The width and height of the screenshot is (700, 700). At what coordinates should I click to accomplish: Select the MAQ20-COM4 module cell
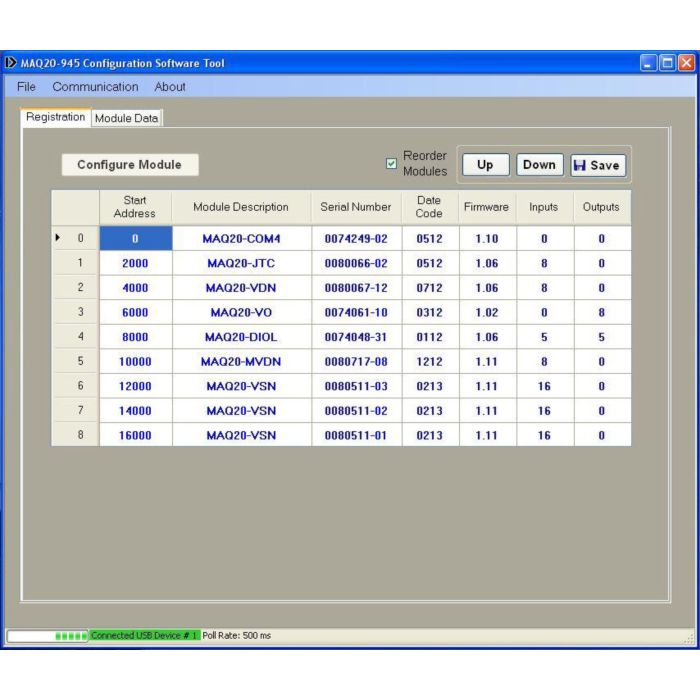242,238
